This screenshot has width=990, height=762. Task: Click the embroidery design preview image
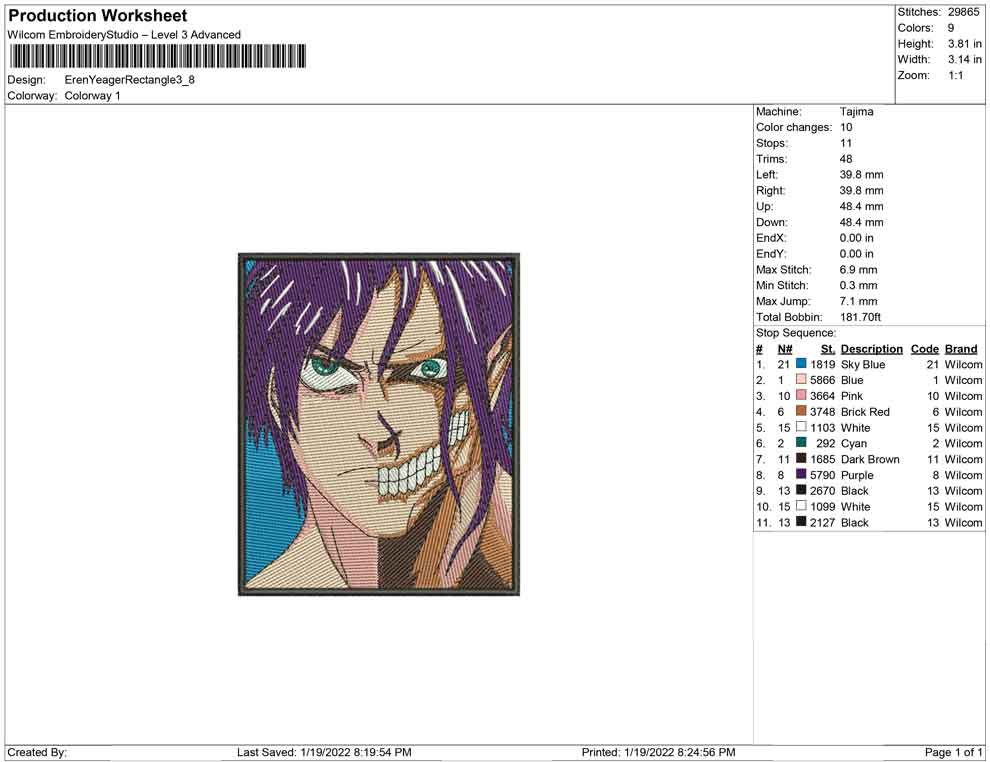(379, 424)
